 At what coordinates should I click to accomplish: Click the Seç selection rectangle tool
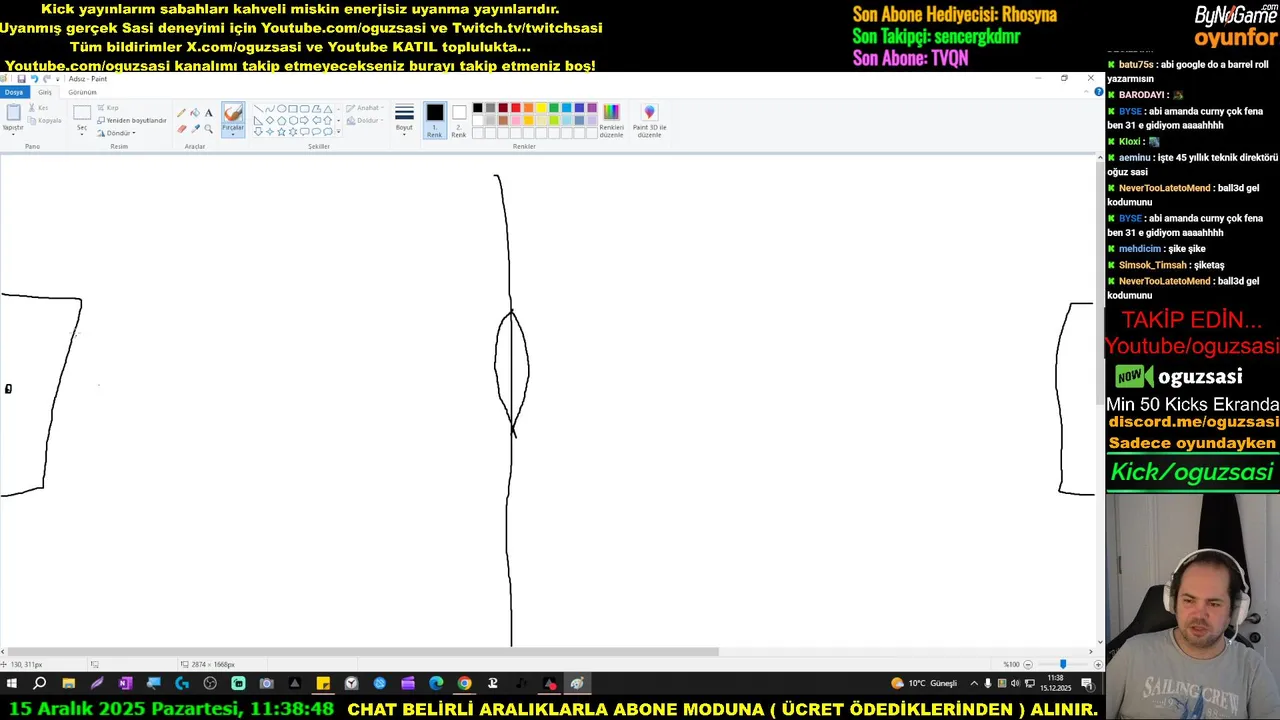(82, 113)
